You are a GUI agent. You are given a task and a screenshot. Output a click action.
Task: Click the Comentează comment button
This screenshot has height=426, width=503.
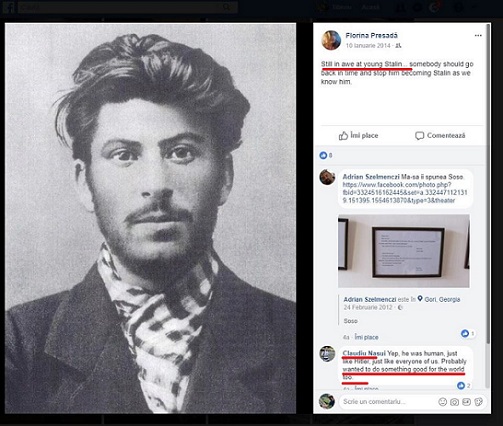pos(440,136)
